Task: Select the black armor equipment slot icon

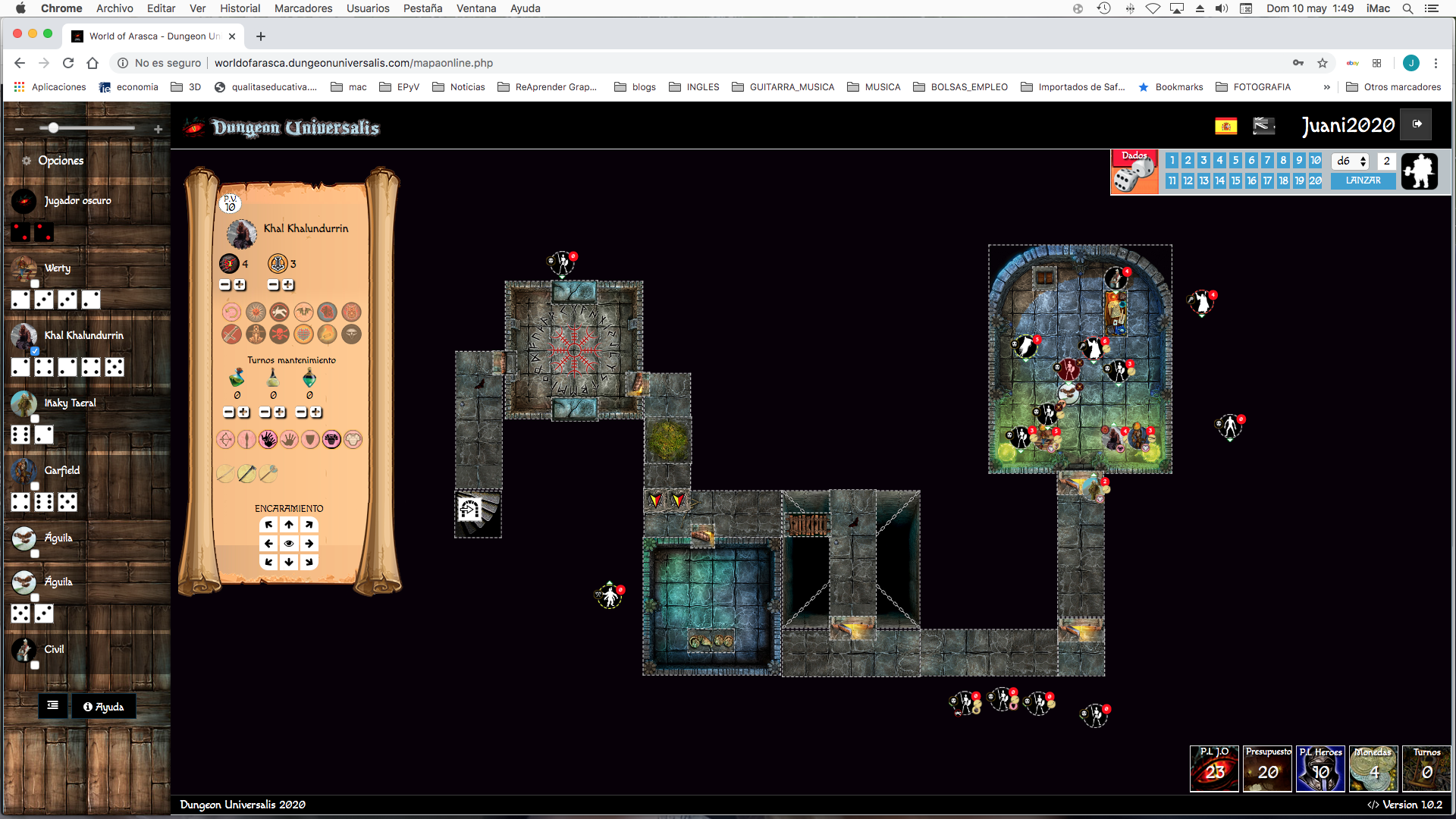Action: pos(331,439)
